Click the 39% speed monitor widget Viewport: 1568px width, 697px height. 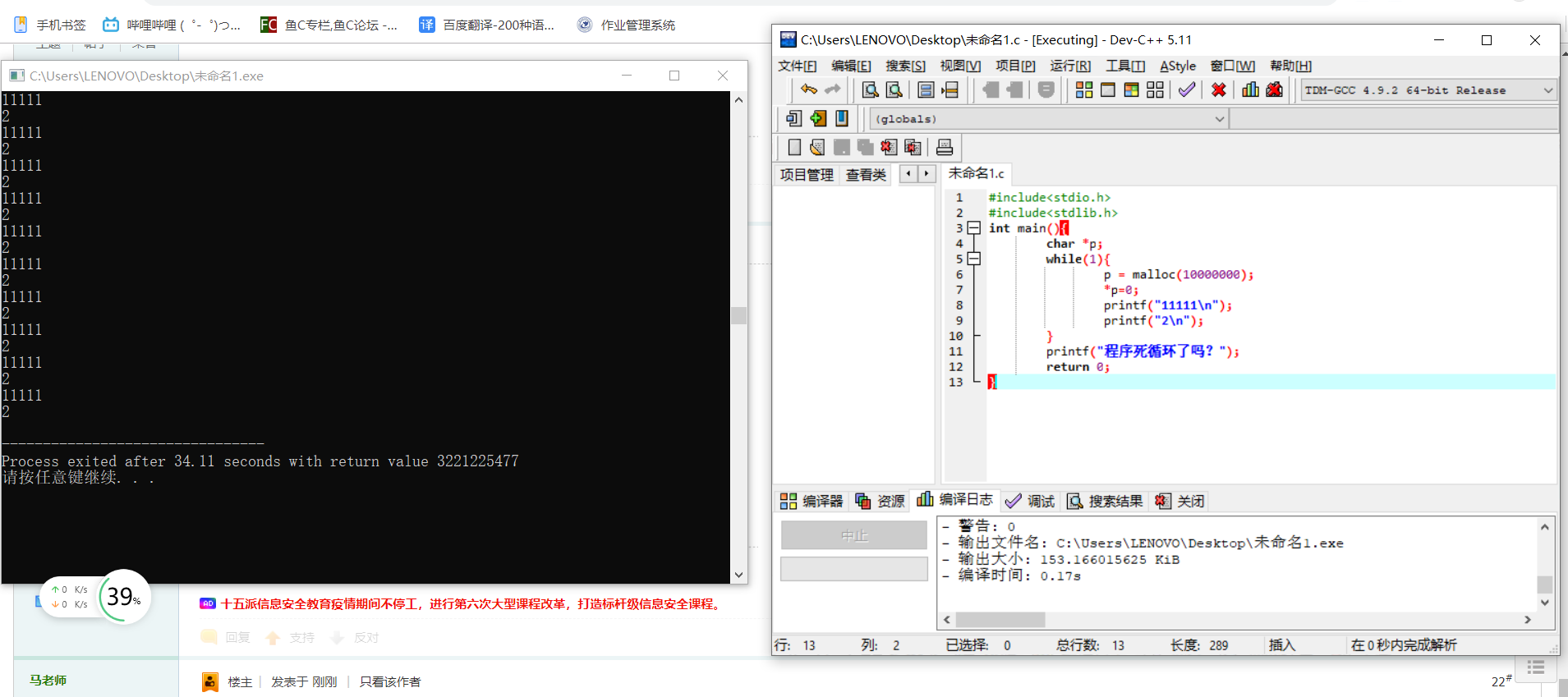(124, 596)
